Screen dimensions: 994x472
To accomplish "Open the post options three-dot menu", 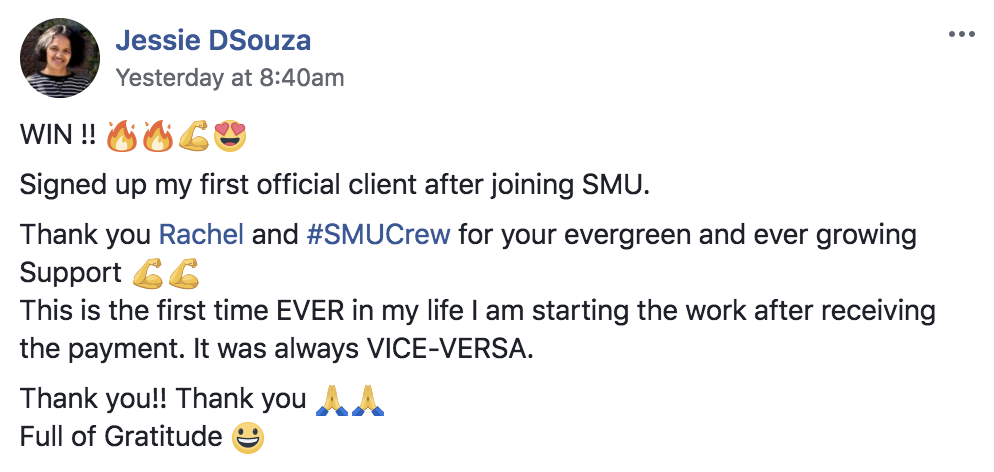I will pyautogui.click(x=961, y=35).
